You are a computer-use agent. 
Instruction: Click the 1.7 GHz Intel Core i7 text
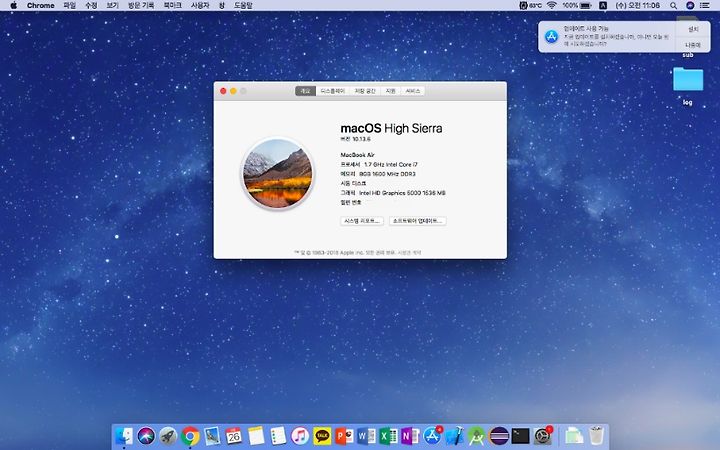click(x=391, y=164)
